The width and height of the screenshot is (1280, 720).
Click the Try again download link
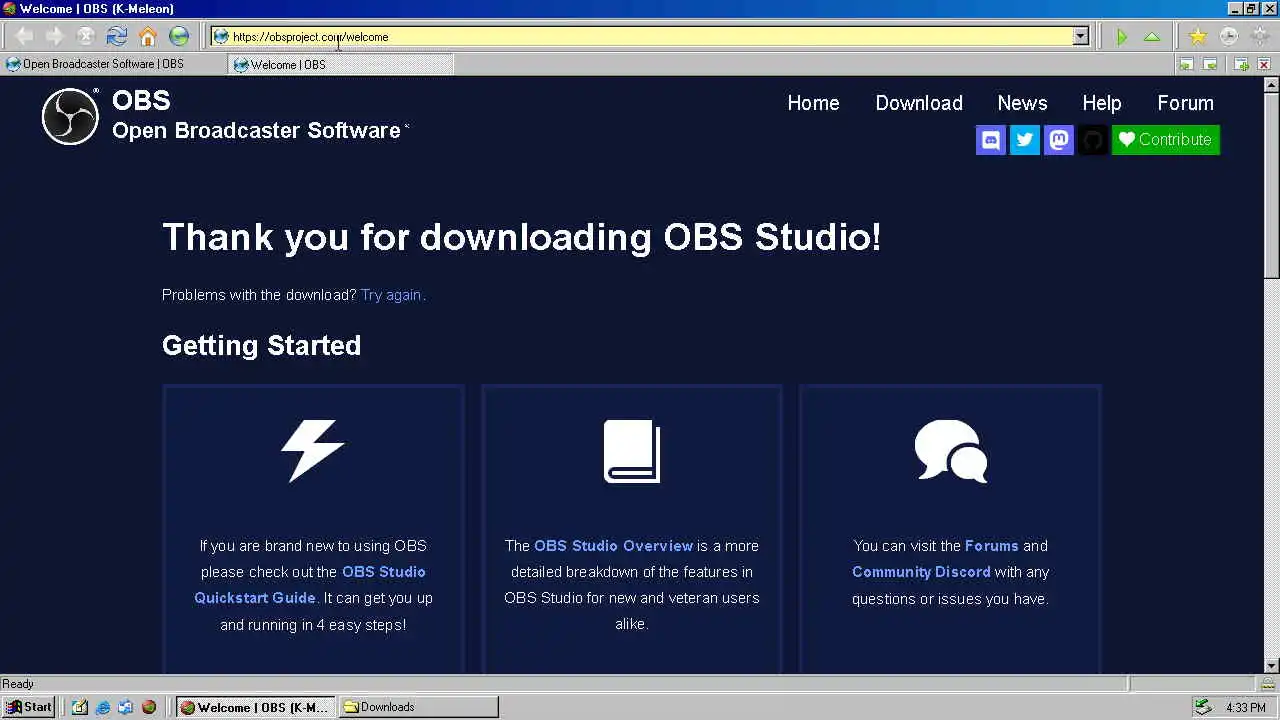click(391, 295)
